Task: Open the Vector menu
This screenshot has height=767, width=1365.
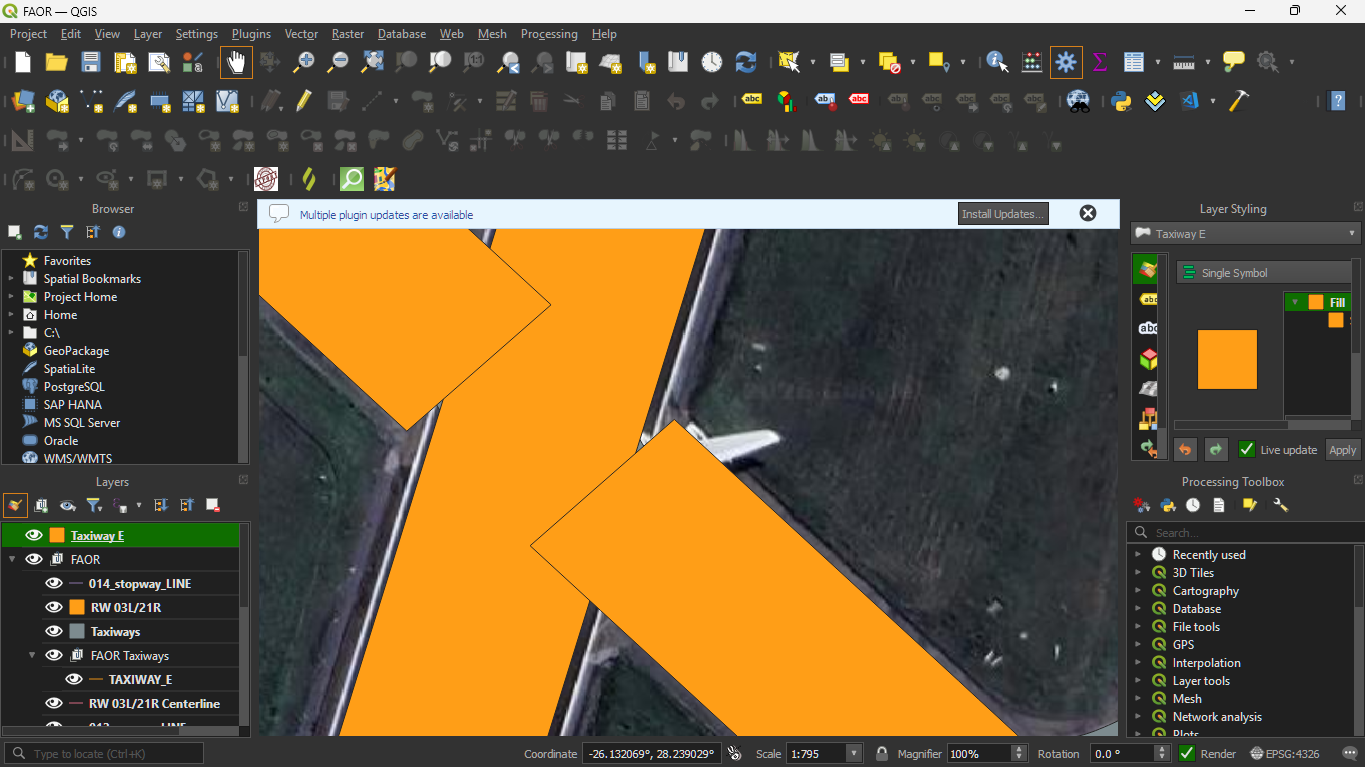Action: pos(301,34)
